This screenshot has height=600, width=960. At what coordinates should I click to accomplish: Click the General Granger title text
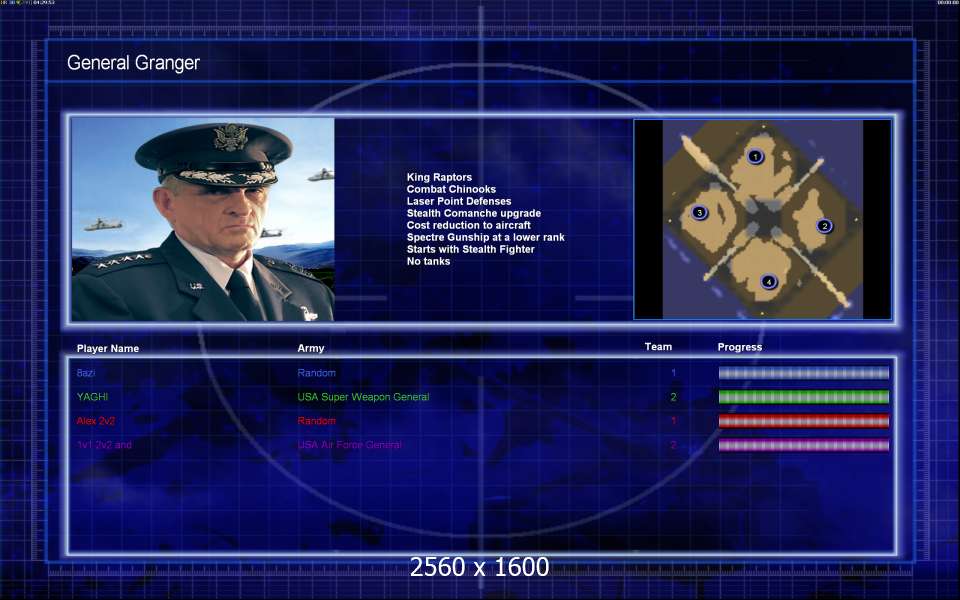[x=133, y=62]
